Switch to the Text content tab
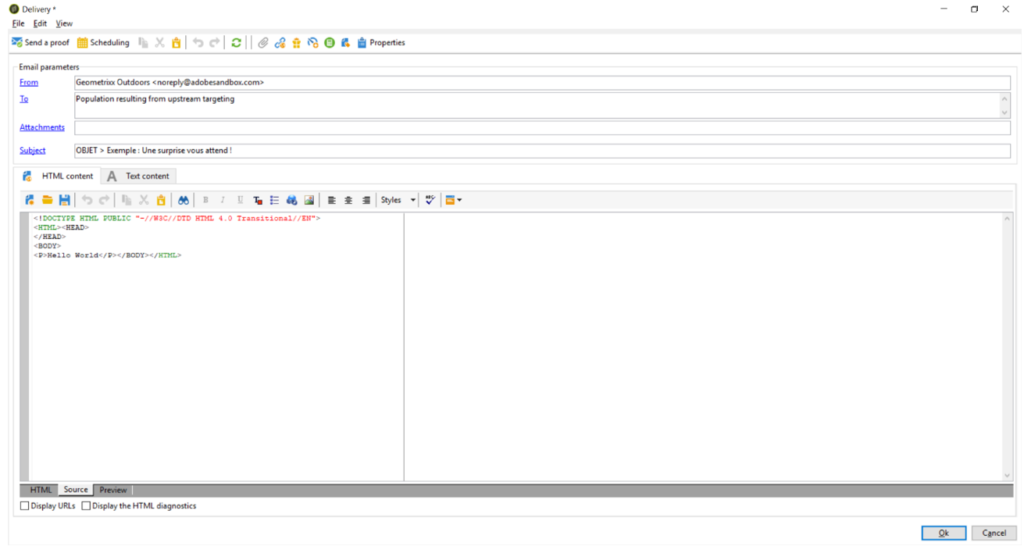Viewport: 1024px width, 546px height. (x=140, y=176)
